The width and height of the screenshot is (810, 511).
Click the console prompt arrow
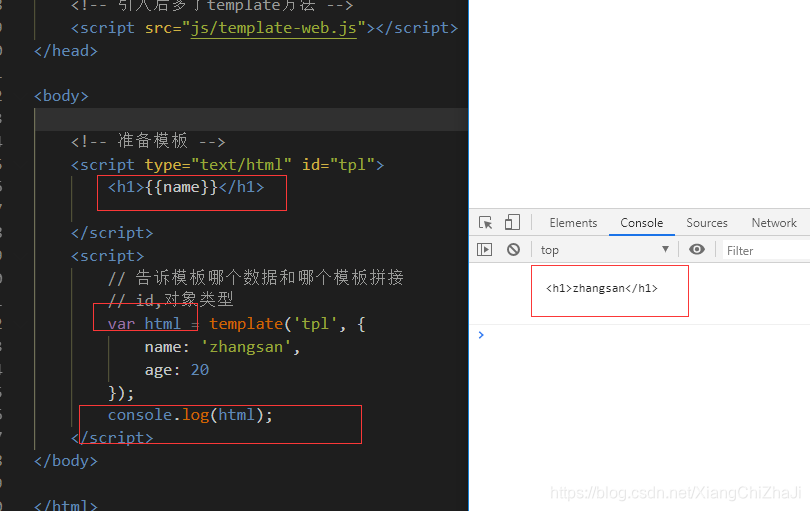tap(481, 335)
